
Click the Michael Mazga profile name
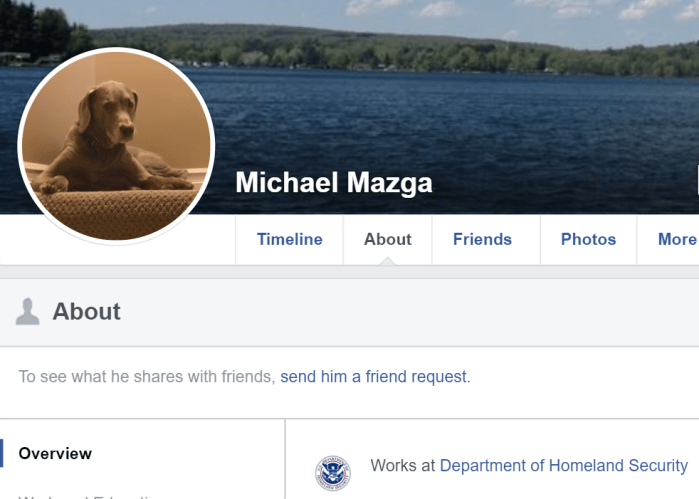(x=334, y=184)
